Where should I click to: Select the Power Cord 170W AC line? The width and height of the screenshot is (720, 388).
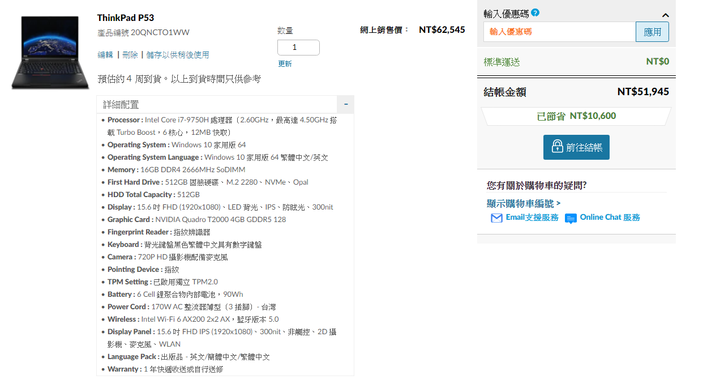[191, 307]
